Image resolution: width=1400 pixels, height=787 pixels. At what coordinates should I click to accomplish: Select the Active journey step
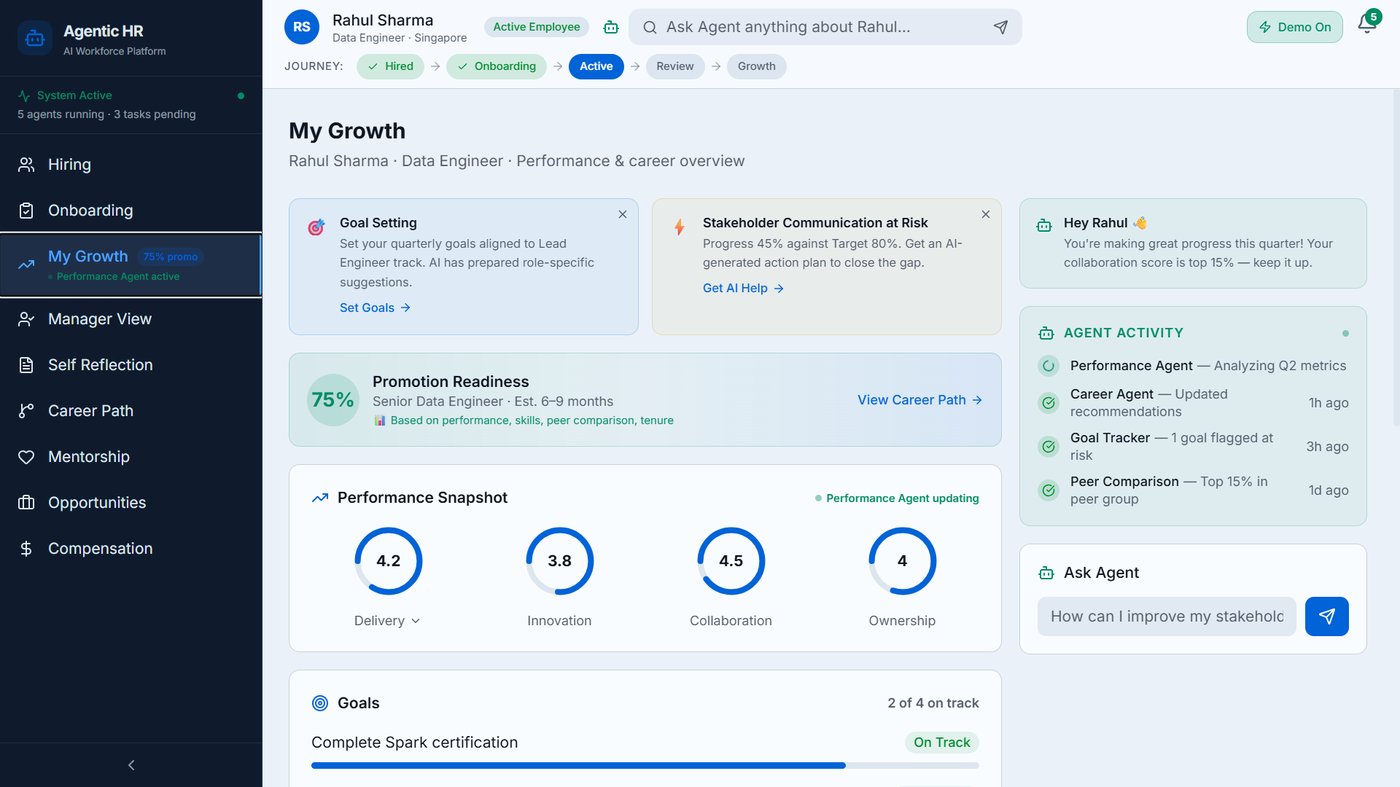coord(596,67)
